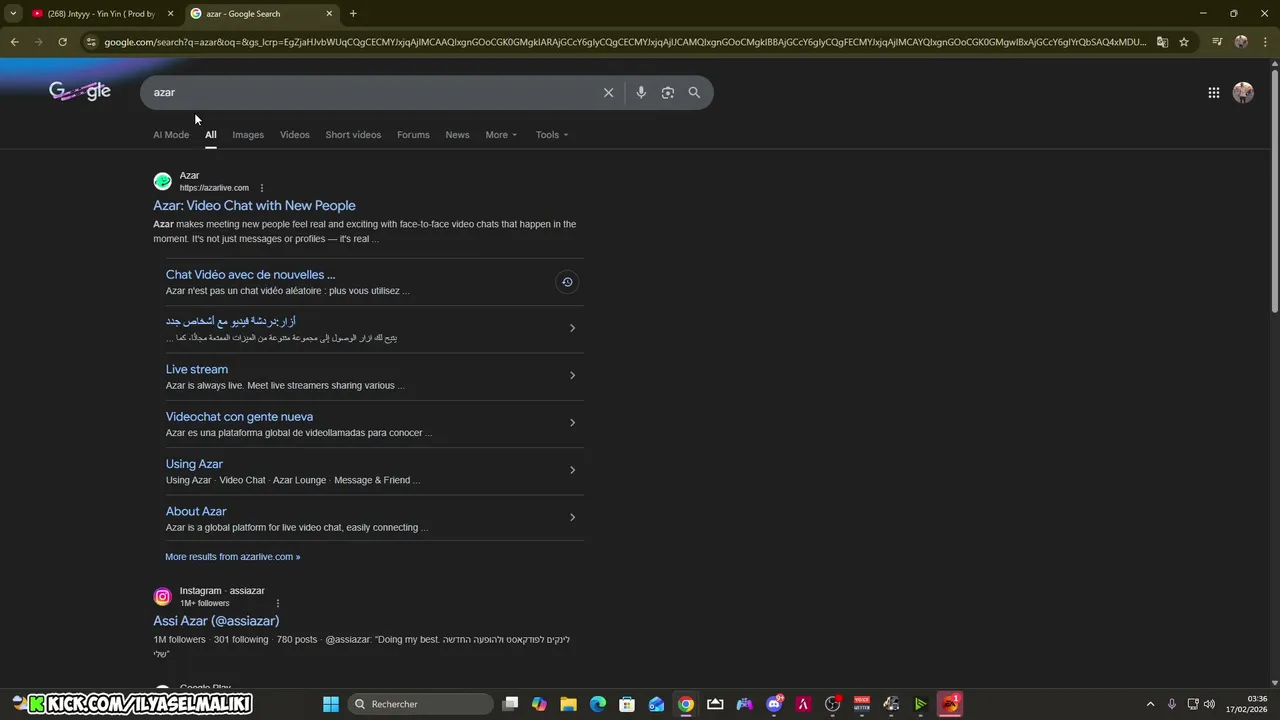This screenshot has height=720, width=1280.
Task: Open the Tools dropdown
Action: pos(551,135)
